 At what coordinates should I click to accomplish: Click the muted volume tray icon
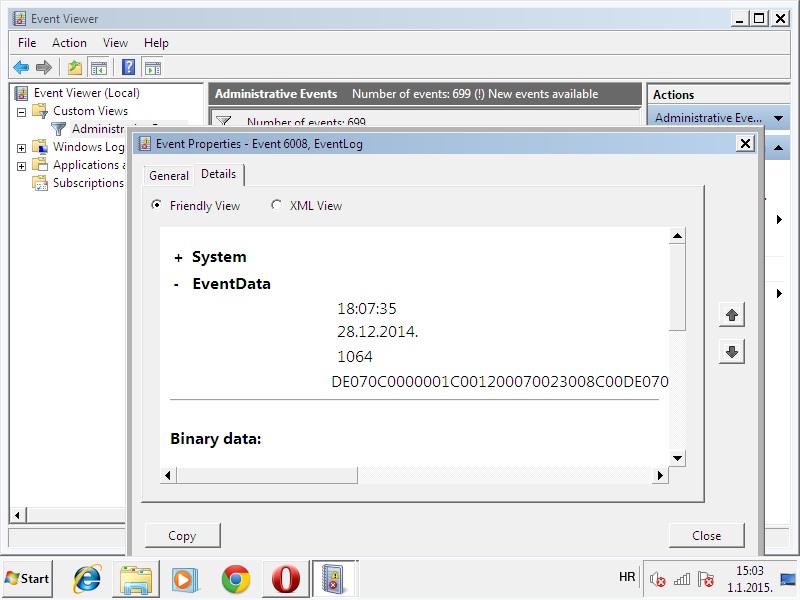(x=657, y=579)
